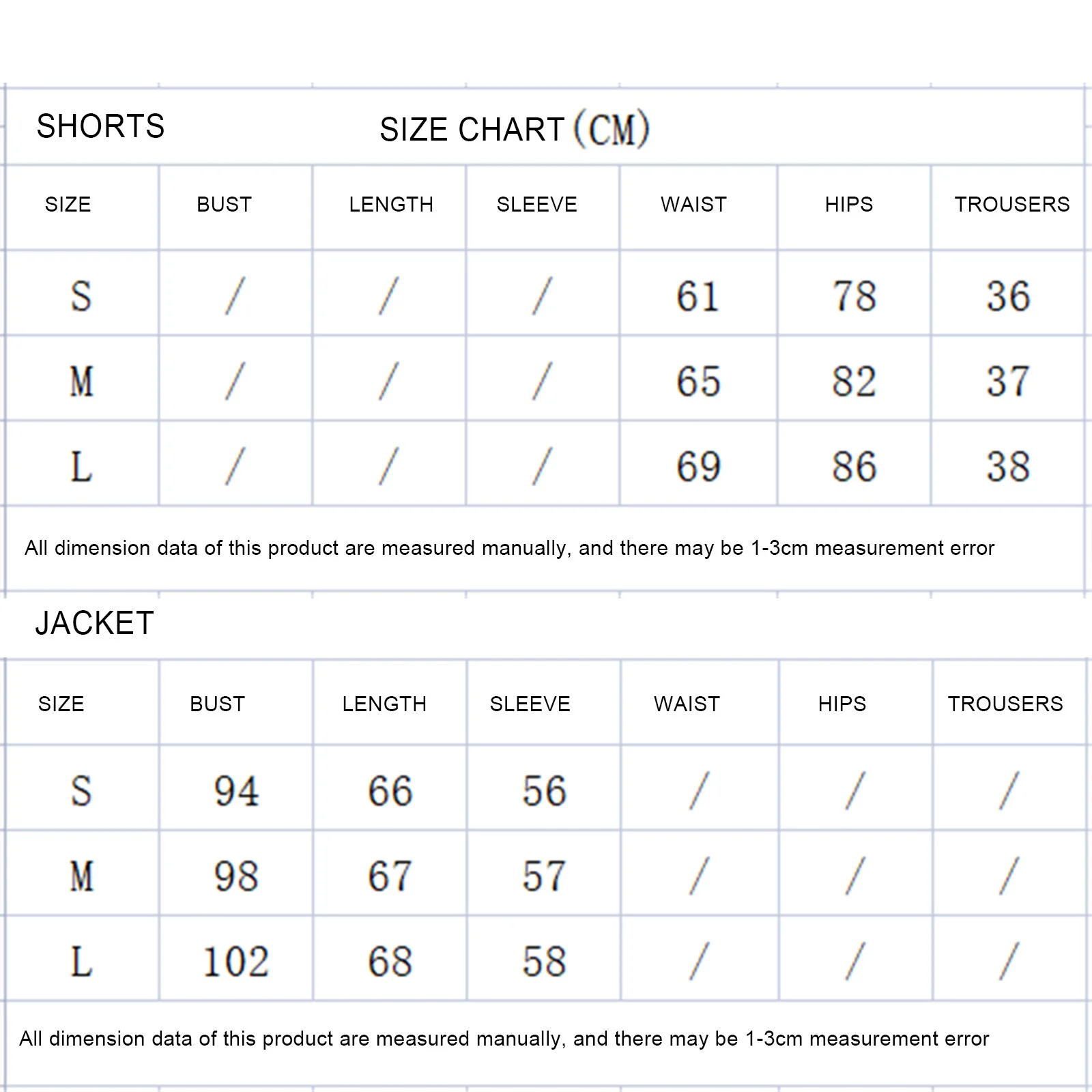Image resolution: width=1092 pixels, height=1092 pixels.
Task: Select the BUST header in jacket table
Action: 217,704
